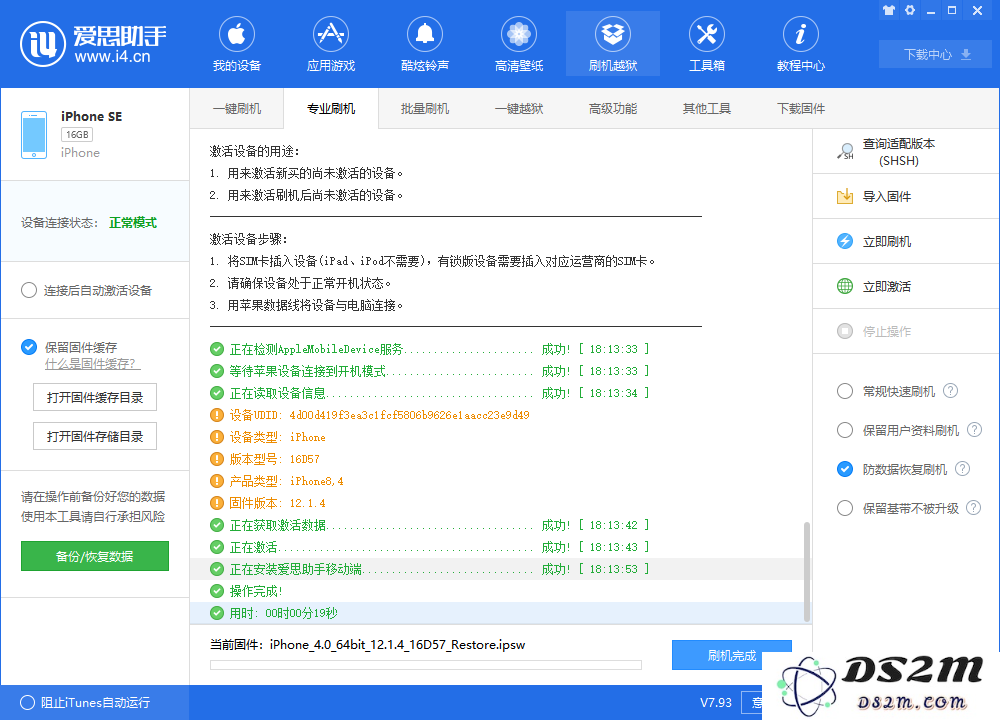Click 下载中心 download button
The image size is (1000, 720).
point(936,54)
